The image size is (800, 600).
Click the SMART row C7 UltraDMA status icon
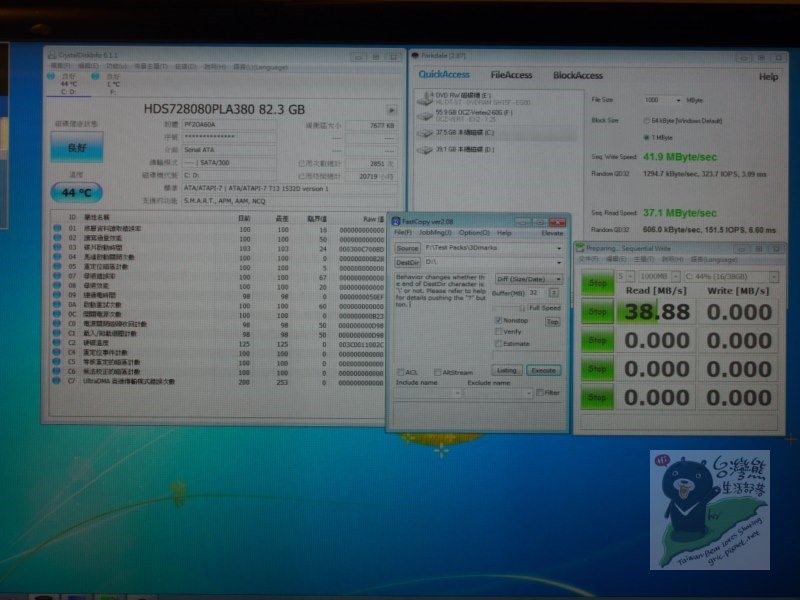pyautogui.click(x=57, y=381)
